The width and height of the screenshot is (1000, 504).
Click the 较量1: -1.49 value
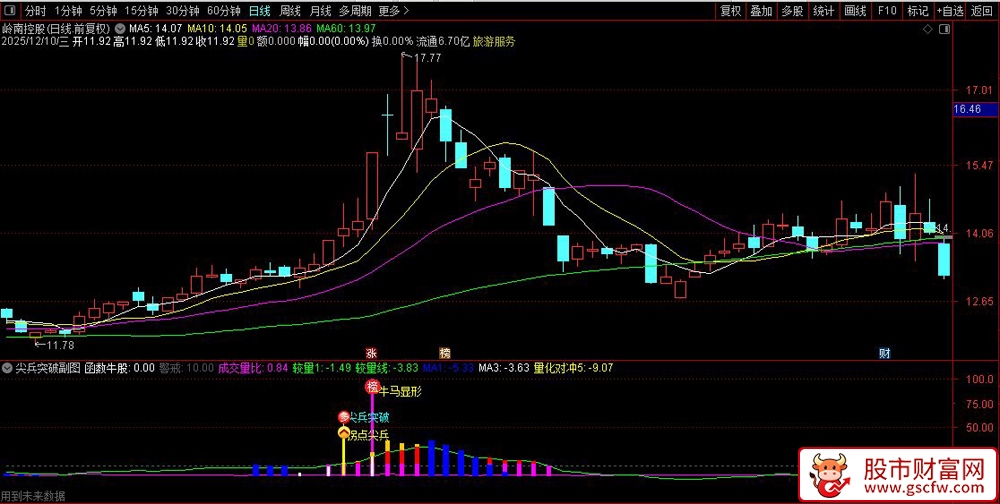tap(322, 367)
